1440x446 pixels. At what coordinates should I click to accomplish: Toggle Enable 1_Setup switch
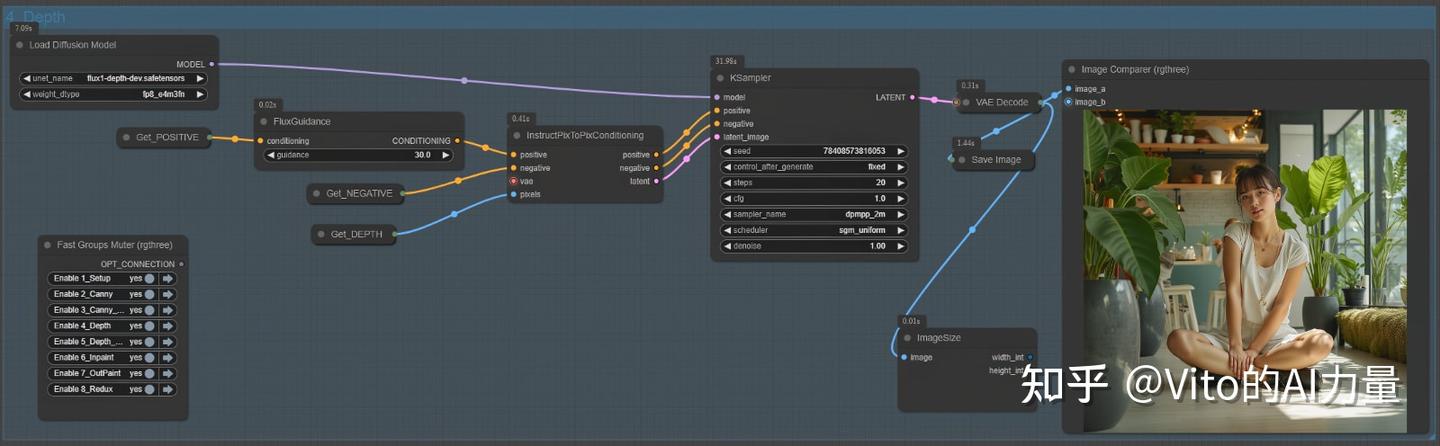tap(150, 279)
